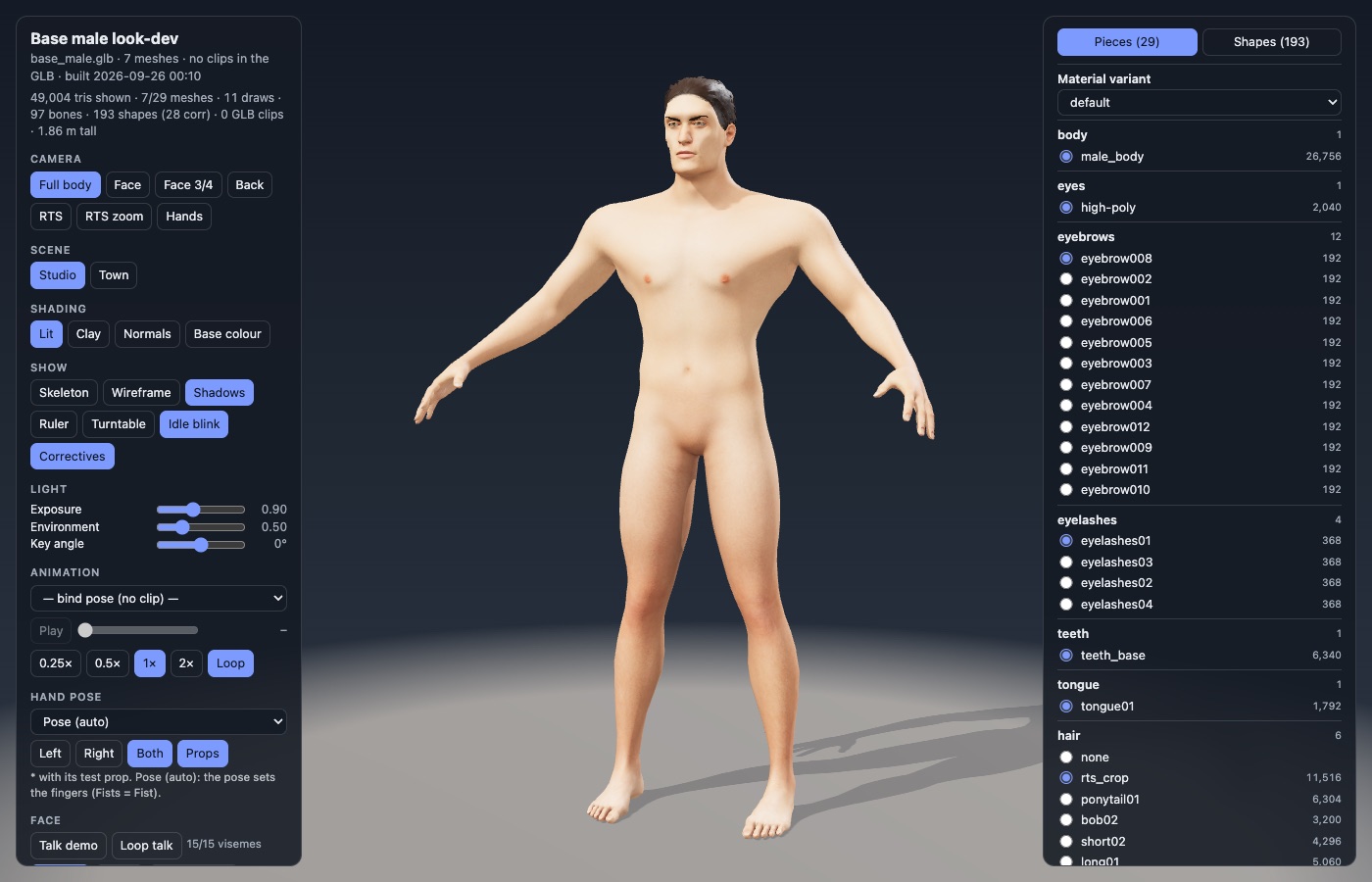Open the animation clip dropdown
The width and height of the screenshot is (1372, 882).
coord(159,599)
